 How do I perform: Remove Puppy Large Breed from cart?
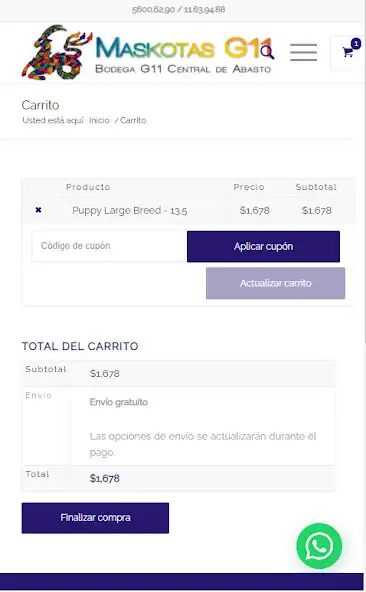pyautogui.click(x=38, y=210)
